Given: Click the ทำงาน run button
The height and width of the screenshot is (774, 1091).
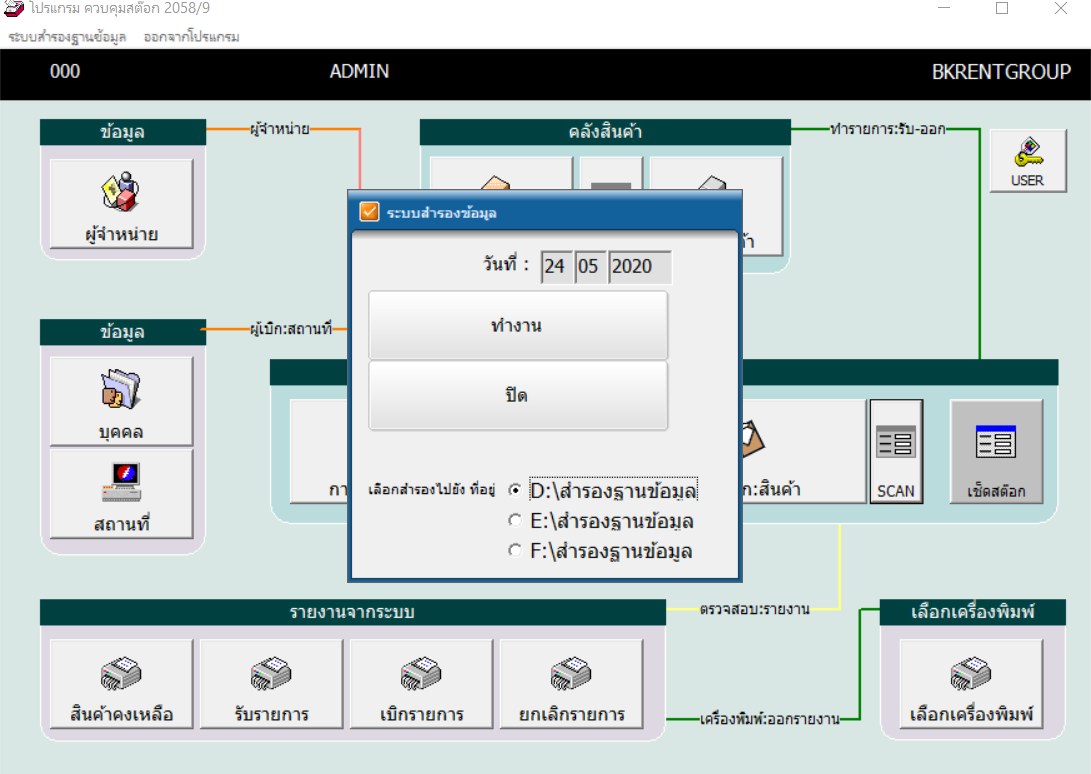Looking at the screenshot, I should pos(518,325).
